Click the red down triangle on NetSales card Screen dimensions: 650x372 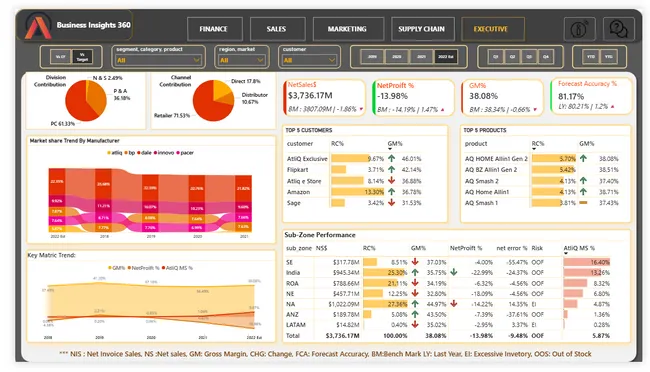[x=361, y=109]
